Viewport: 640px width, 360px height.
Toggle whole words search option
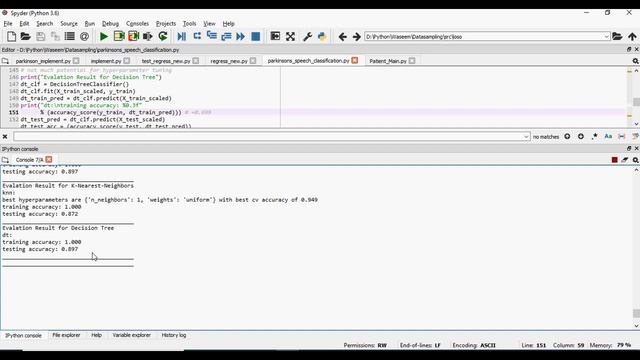(622, 136)
